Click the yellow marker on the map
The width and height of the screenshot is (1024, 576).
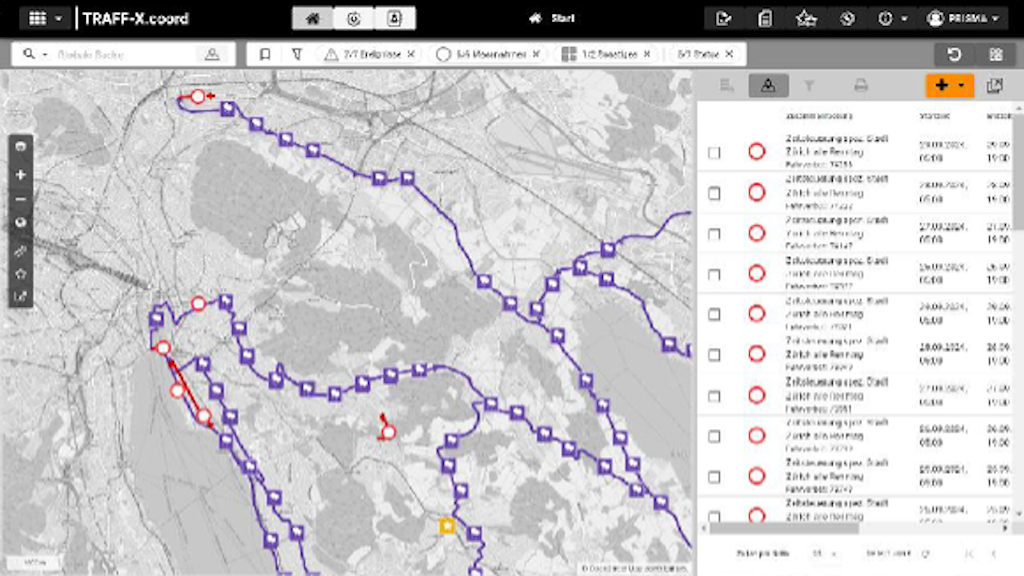click(447, 525)
